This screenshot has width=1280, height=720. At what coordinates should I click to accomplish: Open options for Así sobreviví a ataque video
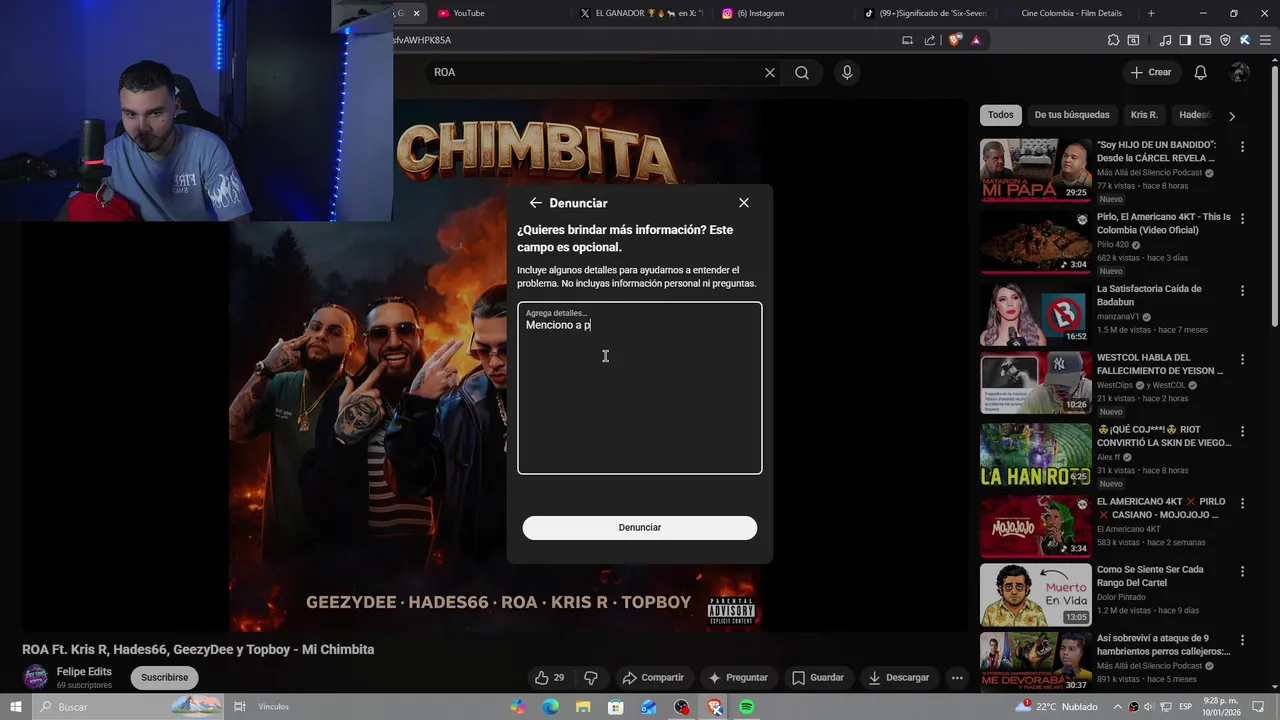1243,640
